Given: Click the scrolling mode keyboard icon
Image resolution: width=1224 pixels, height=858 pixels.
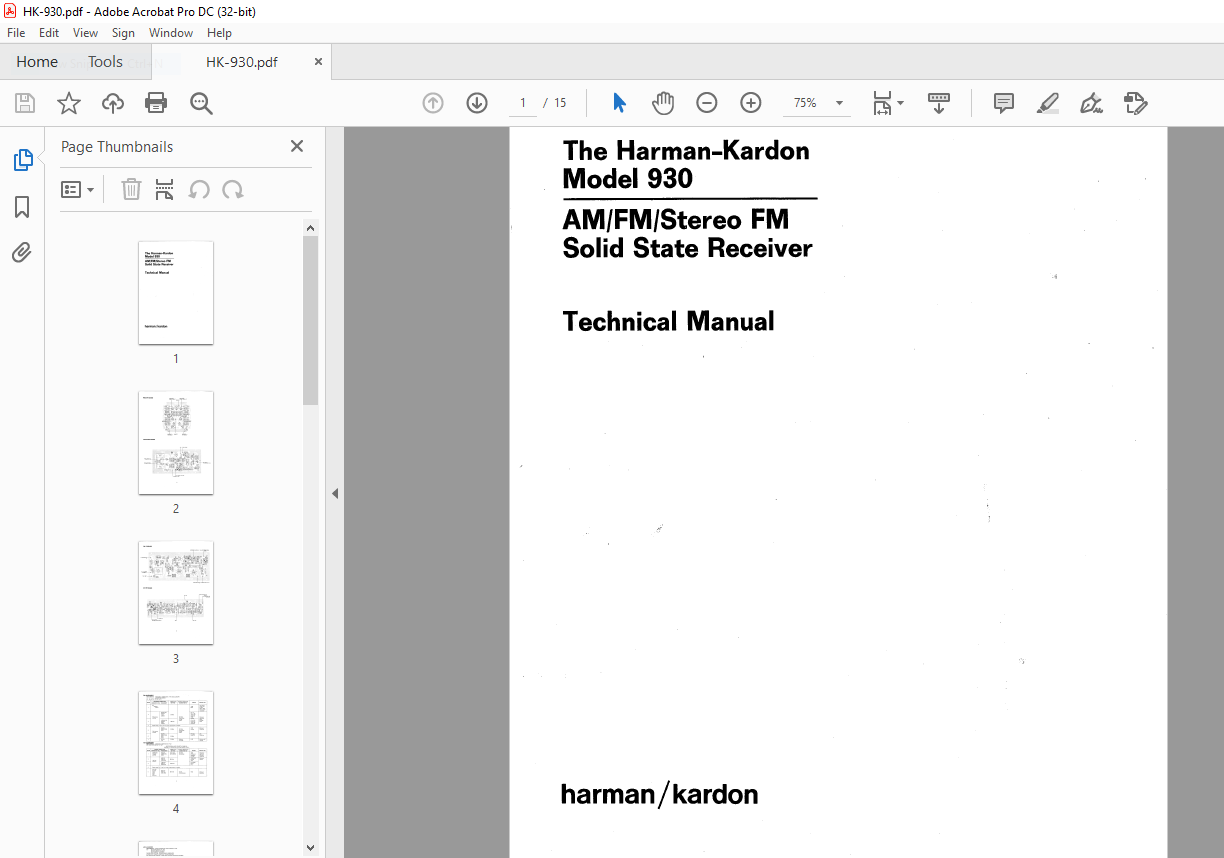Looking at the screenshot, I should (x=939, y=103).
